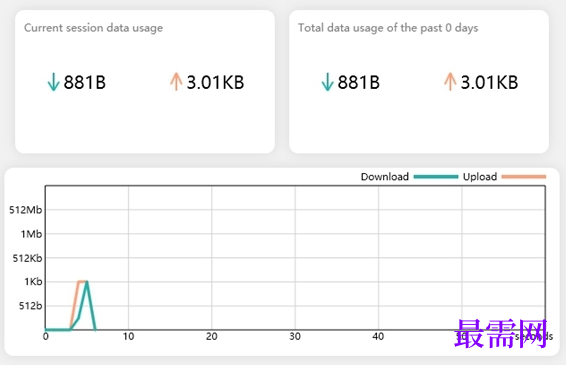Image resolution: width=566 pixels, height=365 pixels.
Task: Click the 10 seconds axis tick label
Action: point(128,336)
